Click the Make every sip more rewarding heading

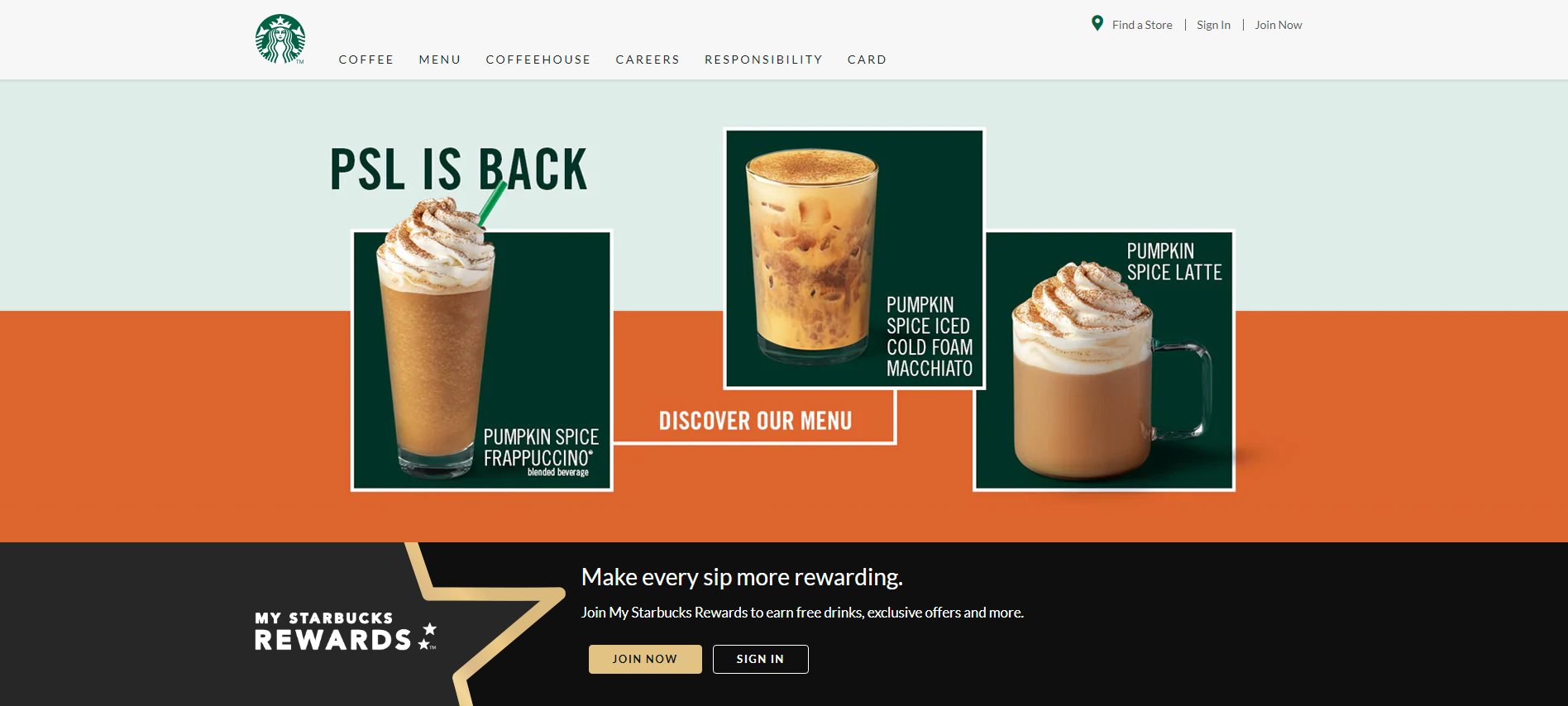click(742, 577)
